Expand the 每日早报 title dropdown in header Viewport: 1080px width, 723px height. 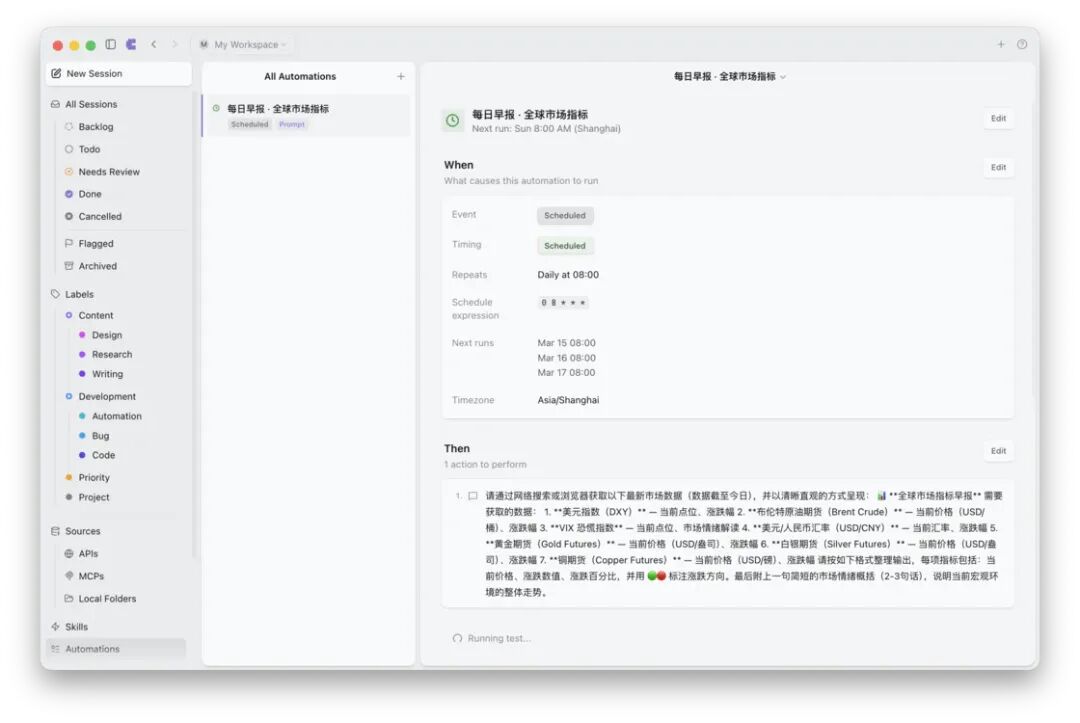coord(730,76)
